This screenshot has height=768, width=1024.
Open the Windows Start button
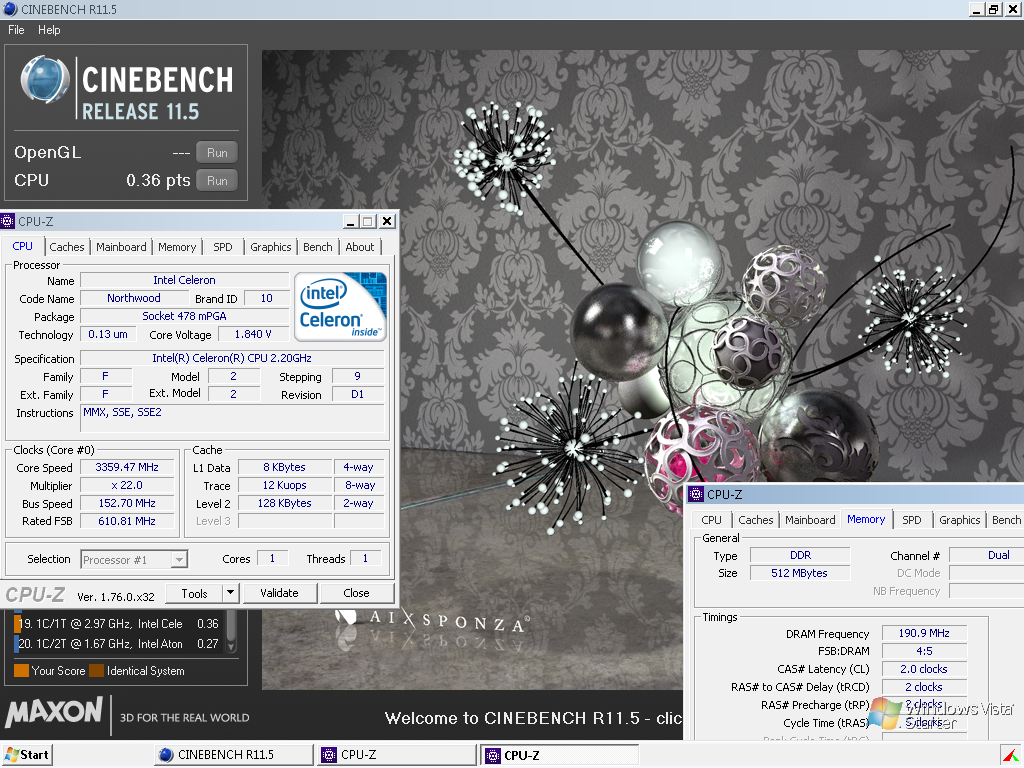click(27, 755)
